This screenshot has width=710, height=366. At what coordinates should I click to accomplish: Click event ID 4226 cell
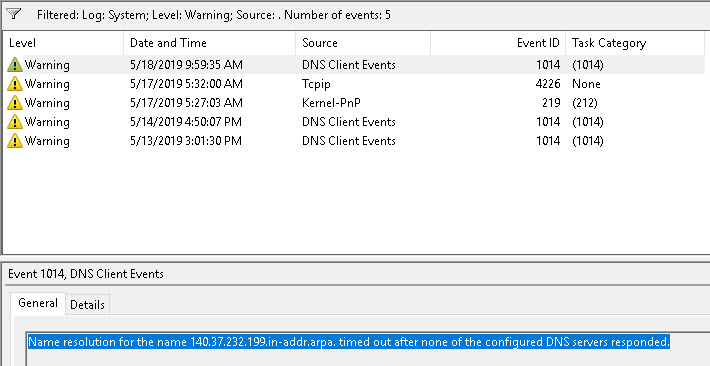548,84
